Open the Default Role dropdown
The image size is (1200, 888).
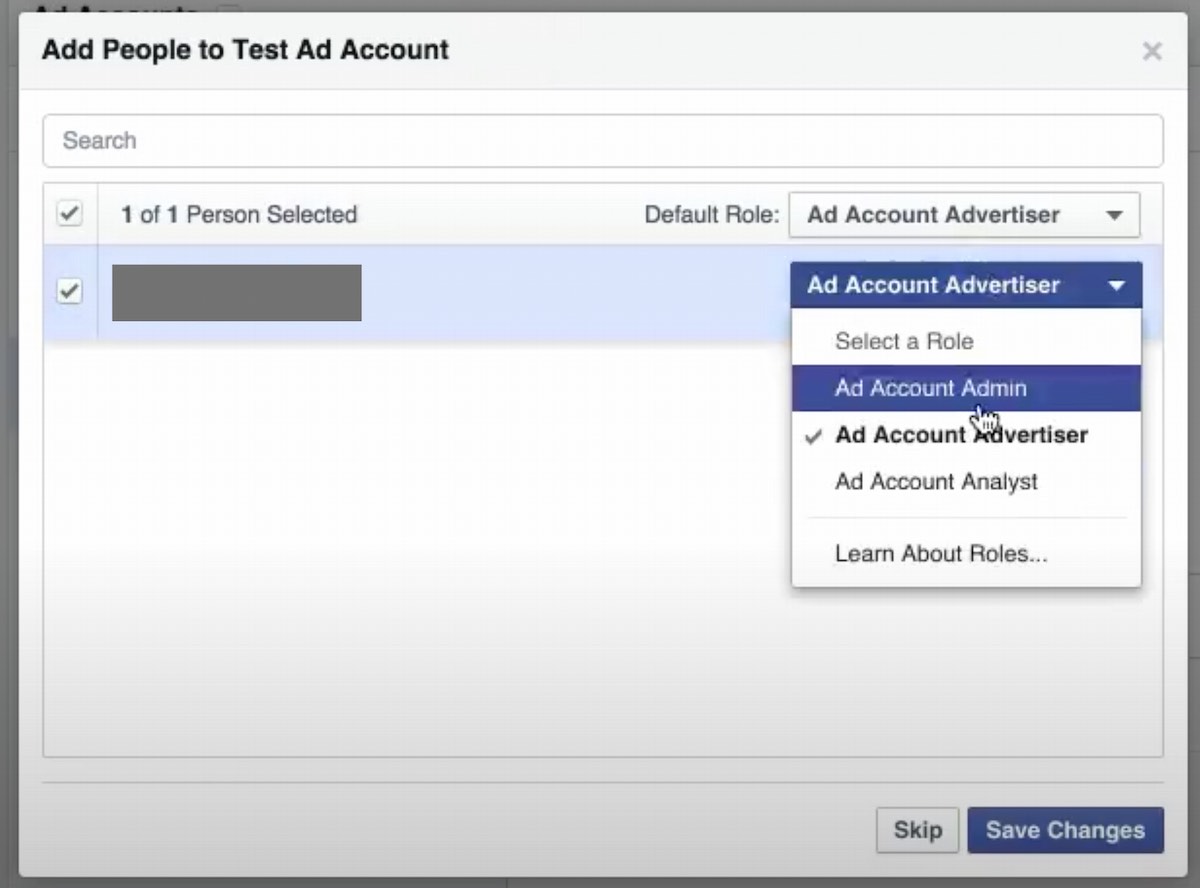point(963,215)
